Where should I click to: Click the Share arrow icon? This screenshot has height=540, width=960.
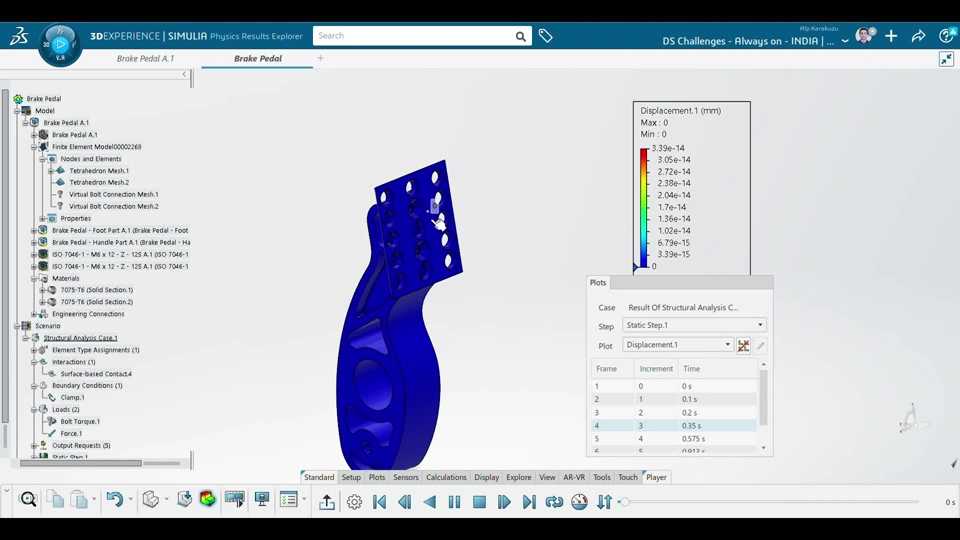(918, 36)
